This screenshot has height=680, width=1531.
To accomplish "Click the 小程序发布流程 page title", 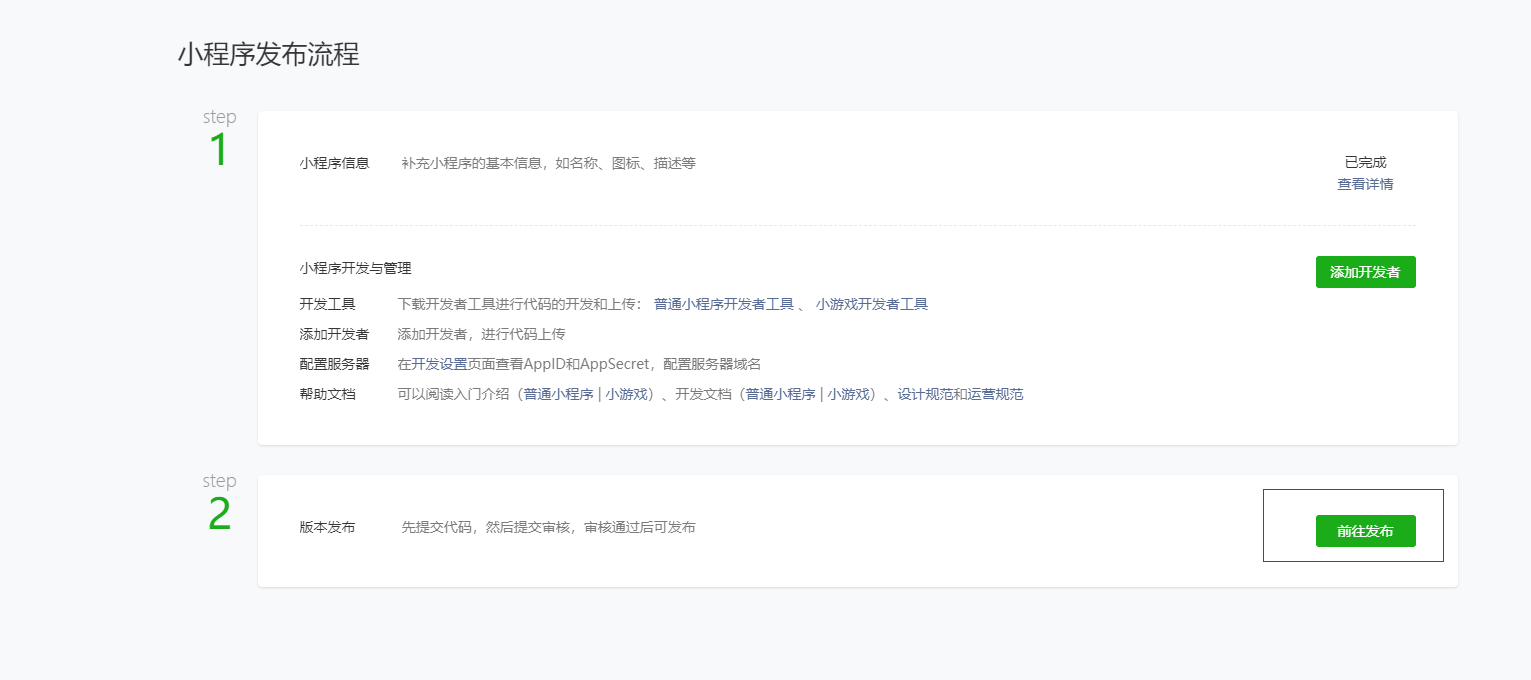I will tap(268, 54).
